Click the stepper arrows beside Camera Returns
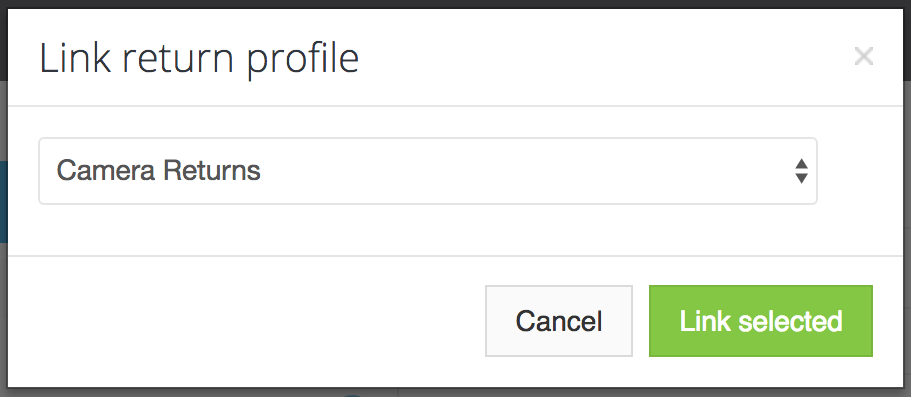The image size is (911, 397). [801, 171]
